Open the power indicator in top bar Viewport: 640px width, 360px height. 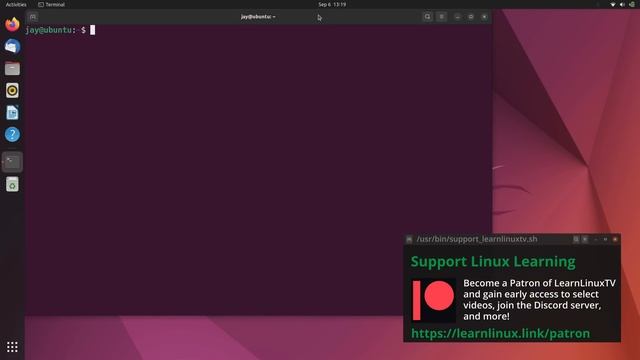632,4
